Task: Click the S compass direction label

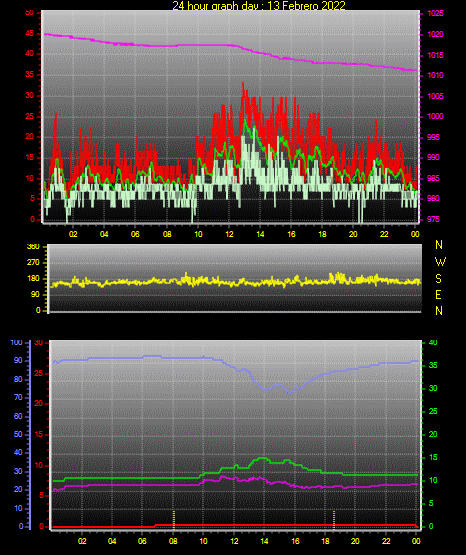Action: [438, 279]
